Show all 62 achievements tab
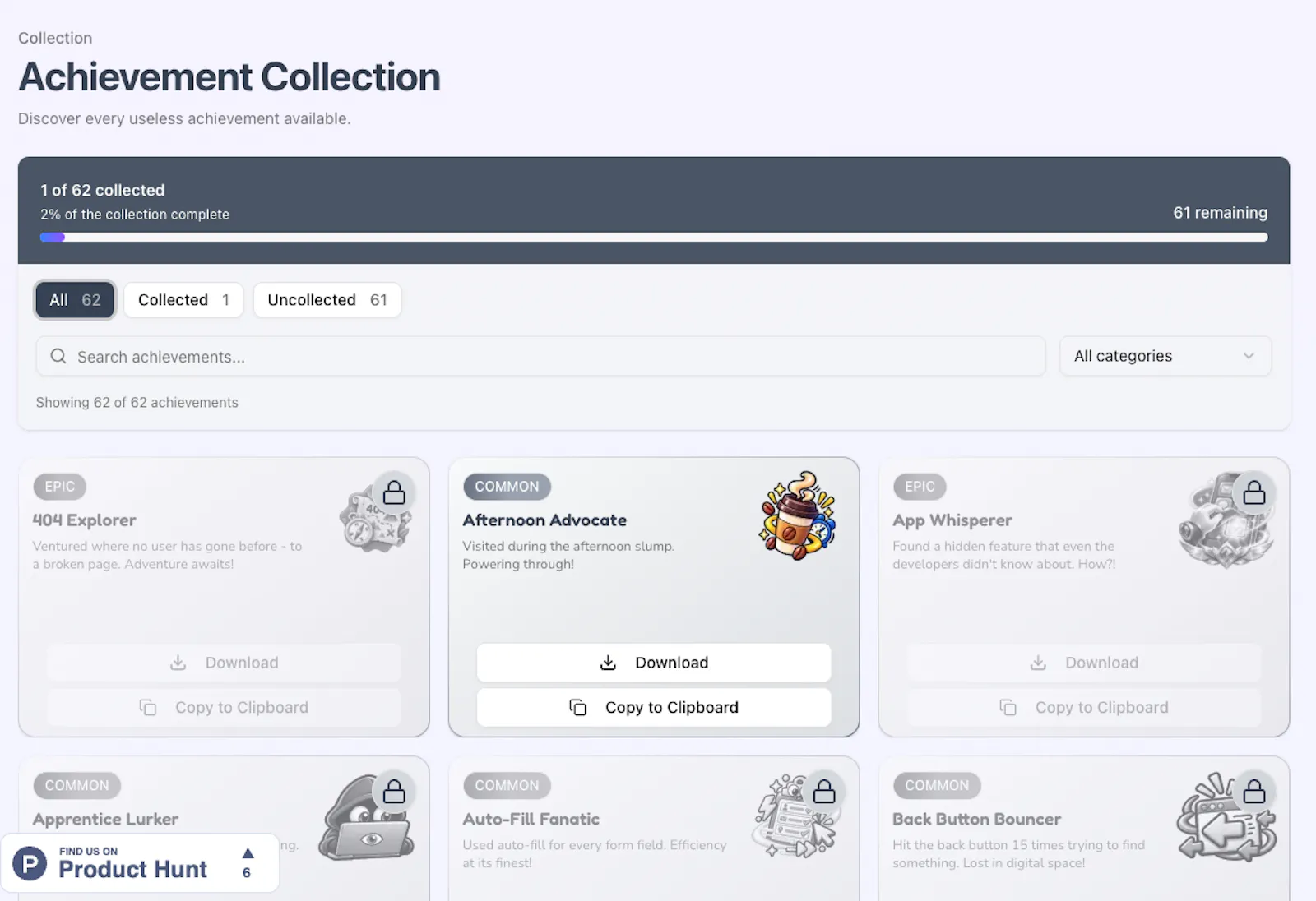Viewport: 1316px width, 901px height. [75, 300]
